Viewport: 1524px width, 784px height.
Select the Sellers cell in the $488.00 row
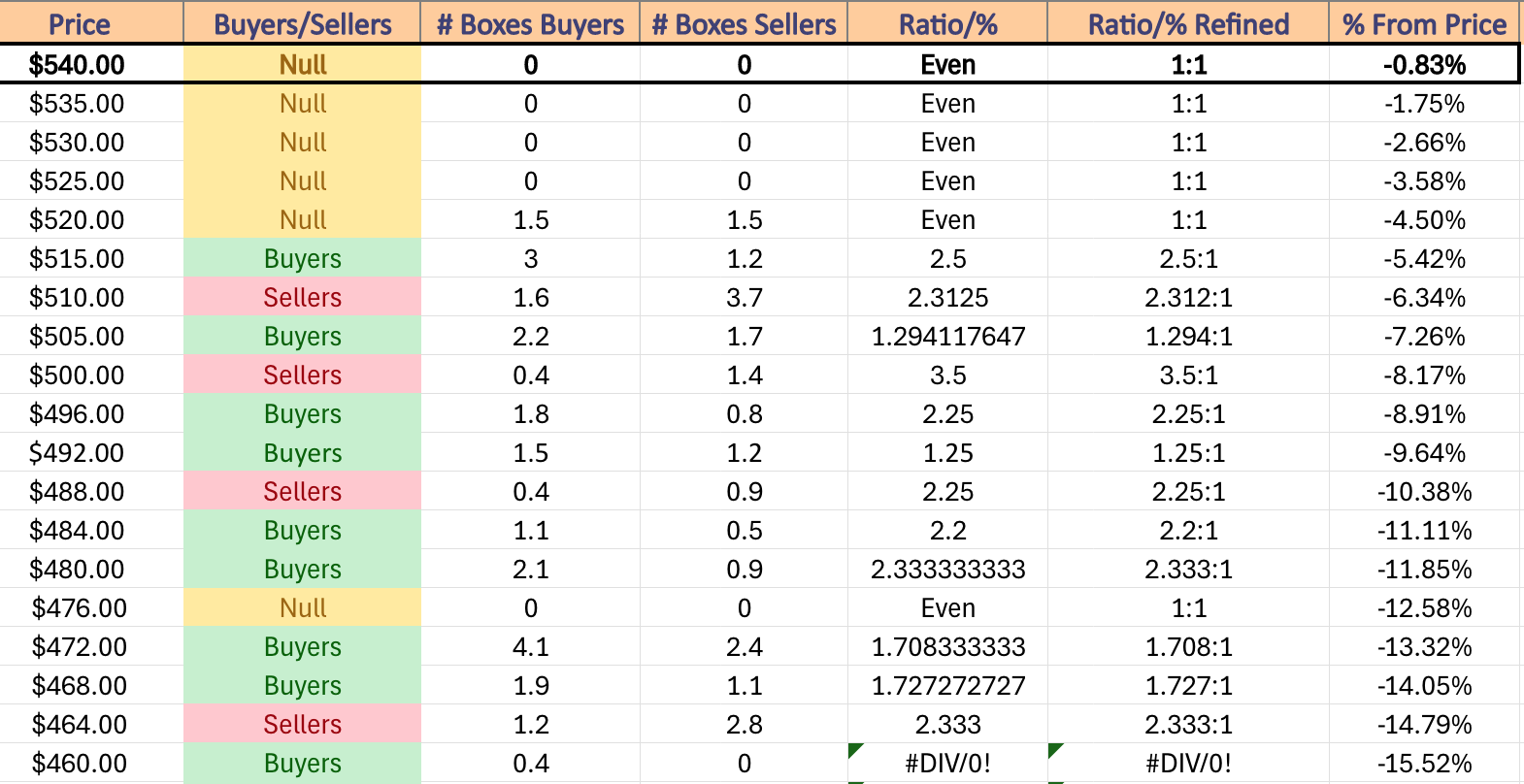302,491
